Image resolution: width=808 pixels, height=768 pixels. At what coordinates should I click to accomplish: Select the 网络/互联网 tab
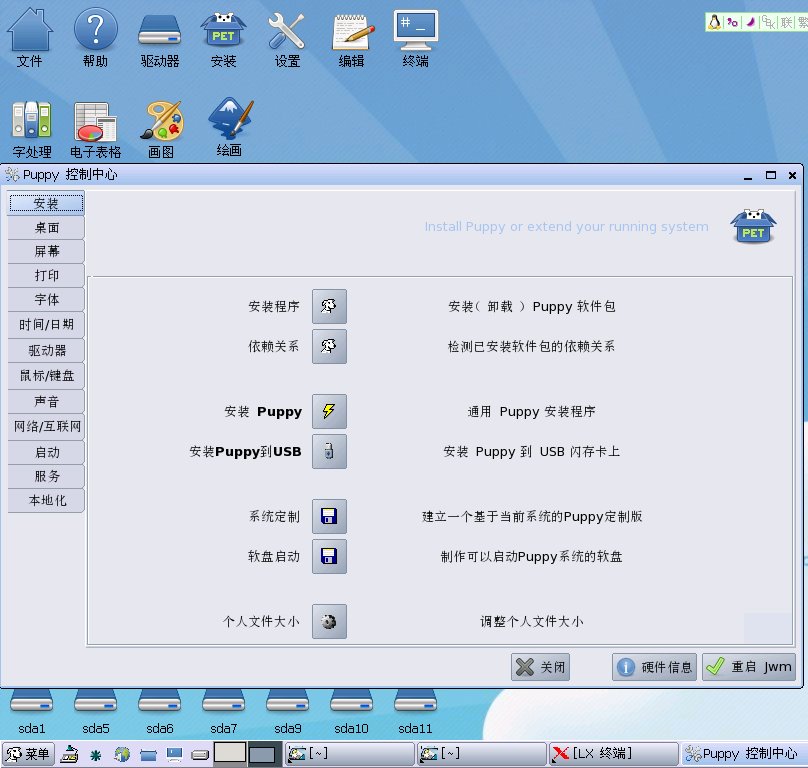click(x=46, y=427)
